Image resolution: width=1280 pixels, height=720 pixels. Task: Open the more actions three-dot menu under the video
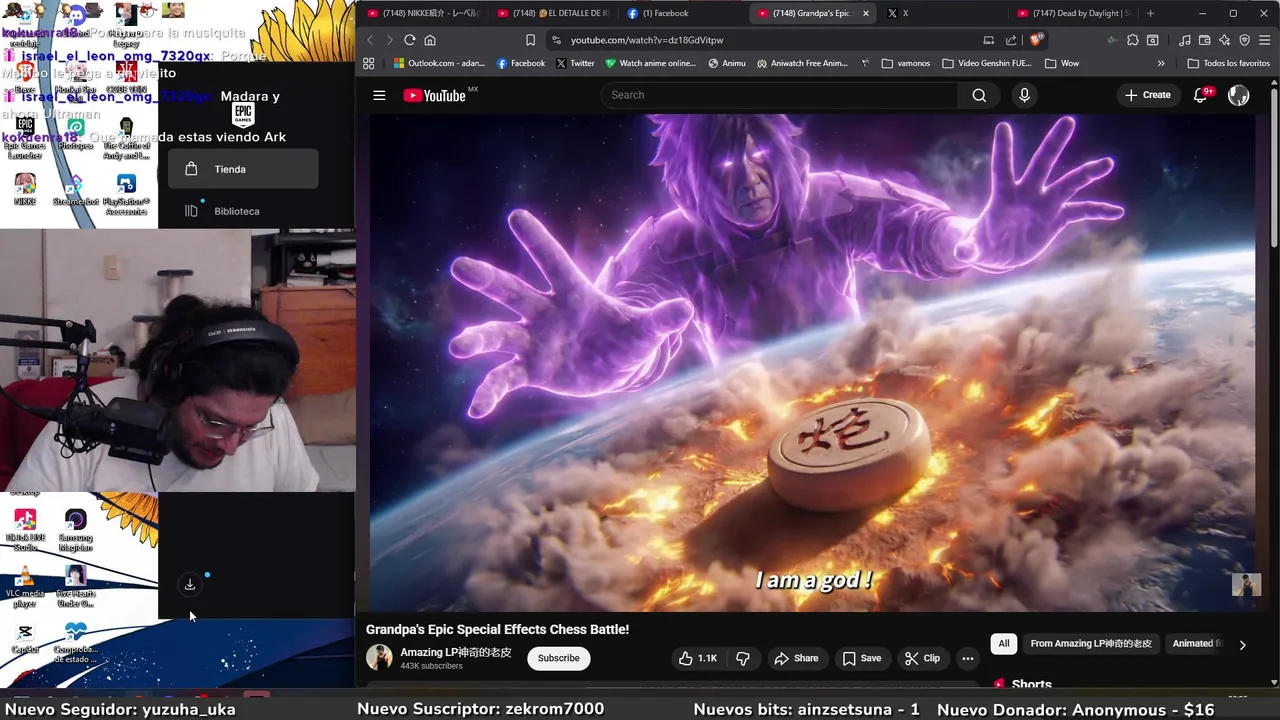(967, 658)
